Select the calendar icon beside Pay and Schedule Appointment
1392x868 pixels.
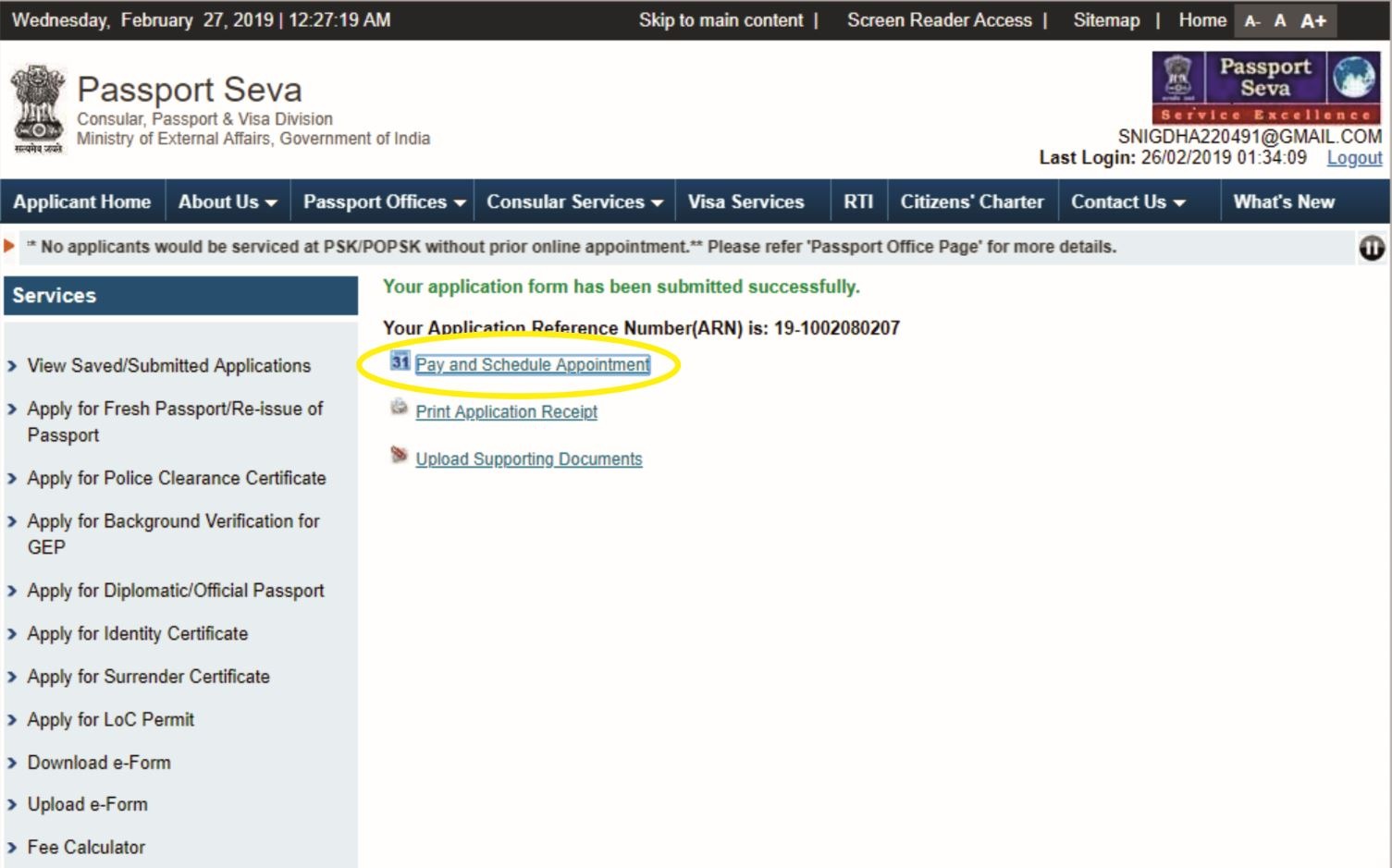point(399,362)
